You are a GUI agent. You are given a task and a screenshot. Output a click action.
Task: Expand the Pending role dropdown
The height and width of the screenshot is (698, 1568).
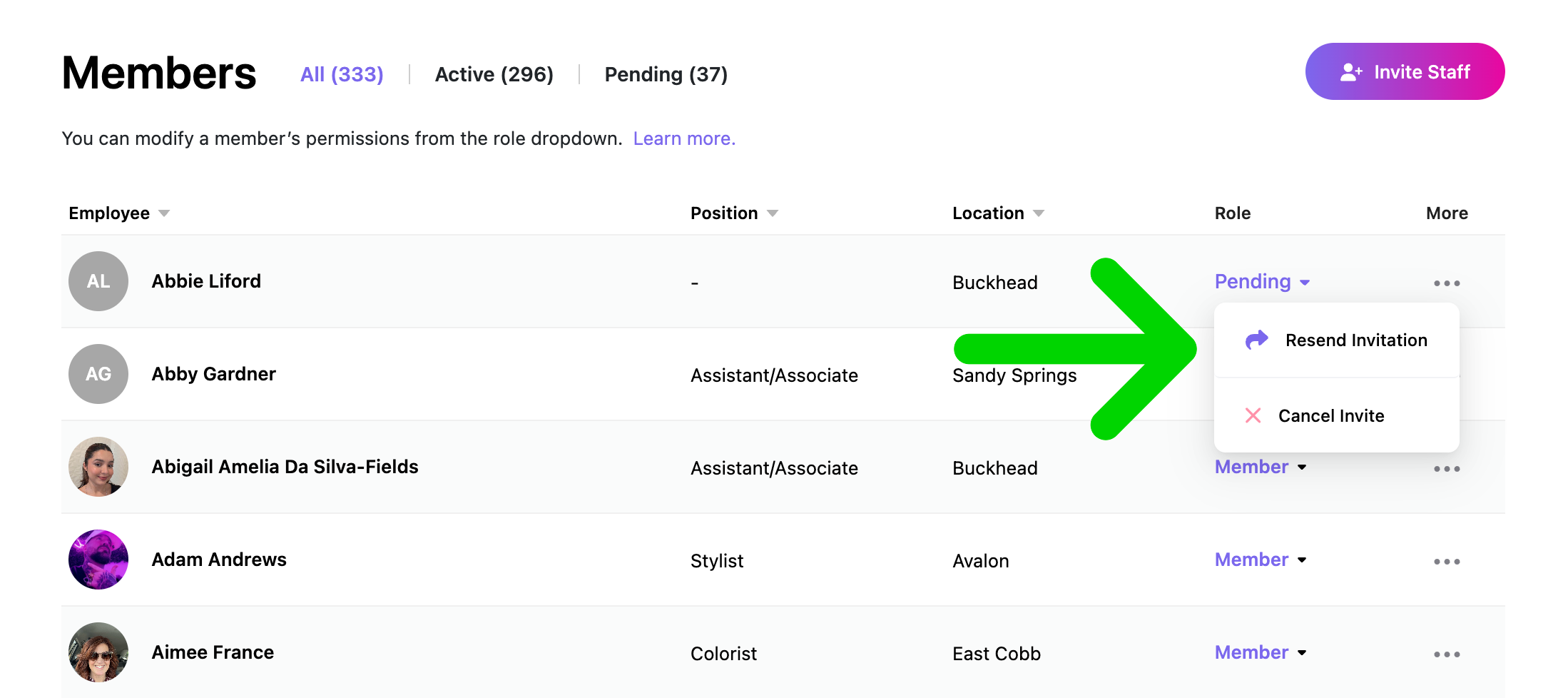[x=1262, y=282]
